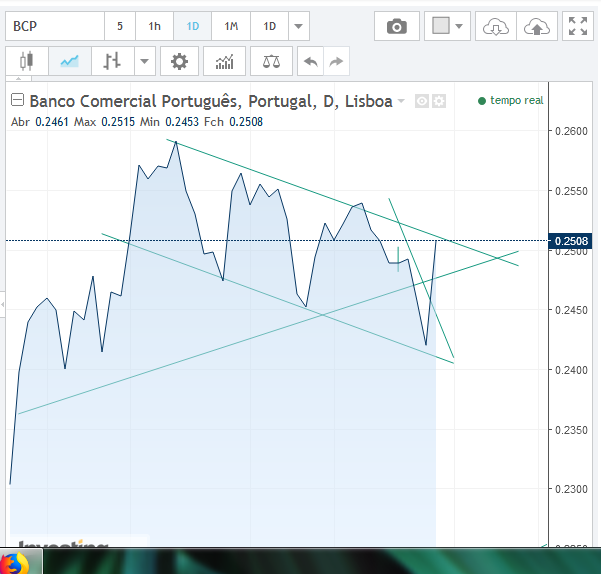
Task: Click the Abr 0.2461 opening value
Action: (39, 122)
